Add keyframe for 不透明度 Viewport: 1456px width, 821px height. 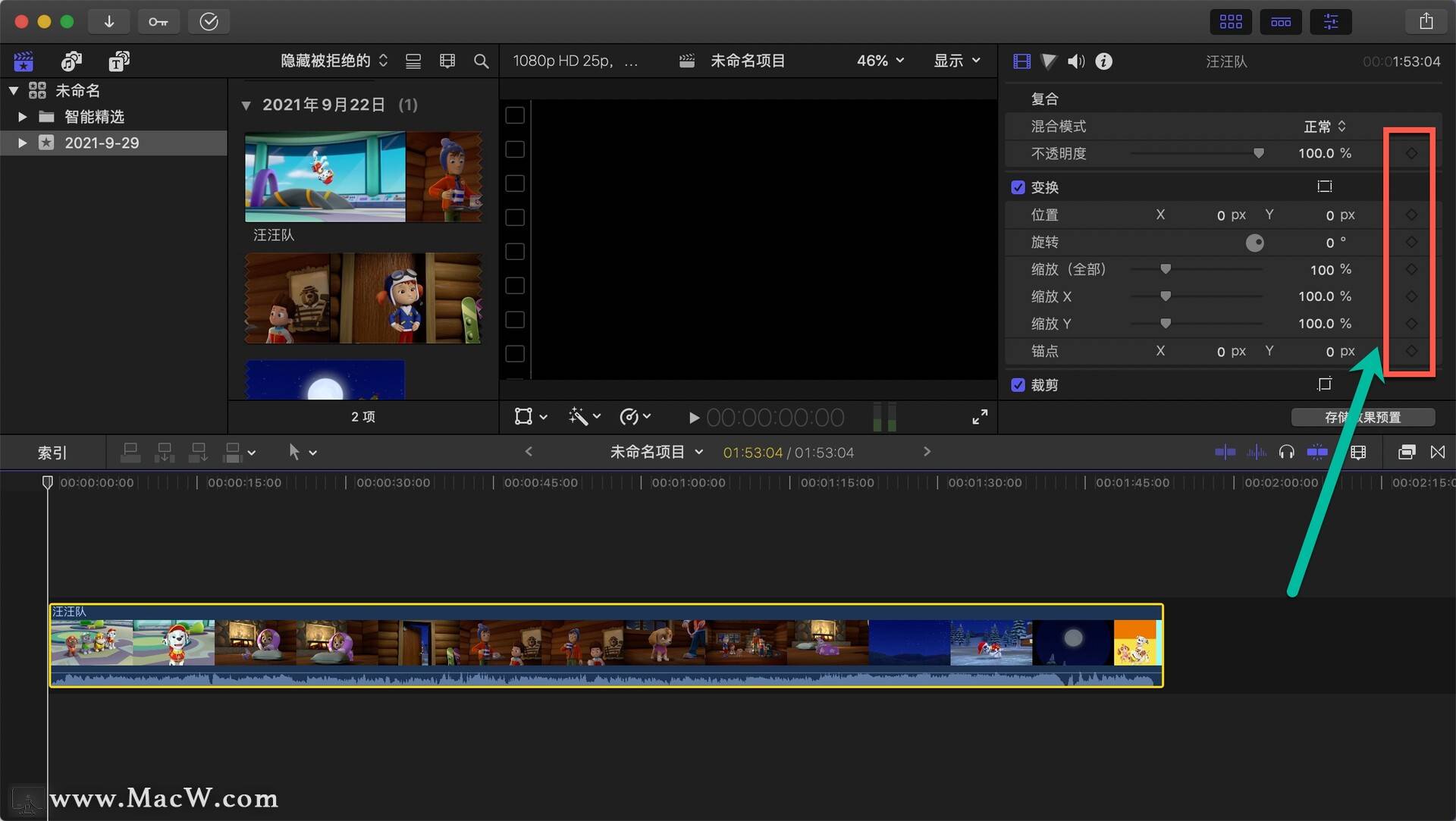tap(1411, 153)
